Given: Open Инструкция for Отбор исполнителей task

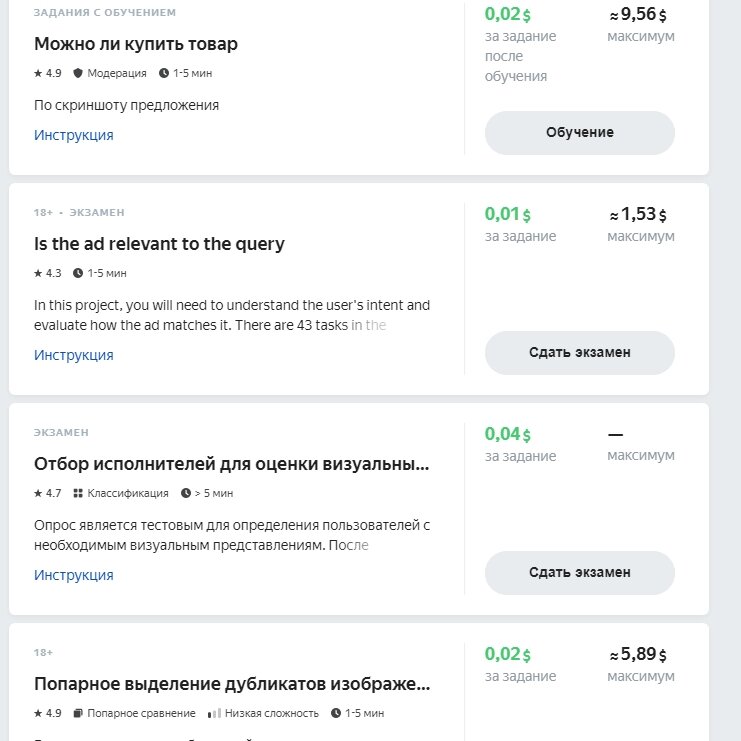Looking at the screenshot, I should coord(74,575).
